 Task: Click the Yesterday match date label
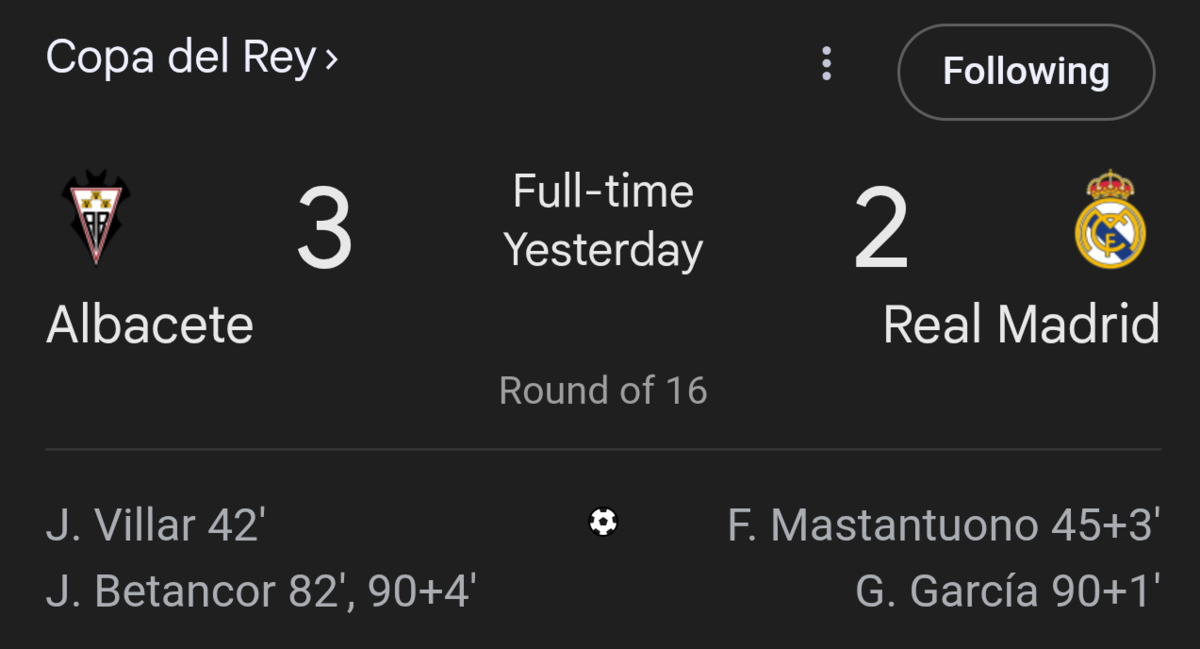tap(603, 250)
